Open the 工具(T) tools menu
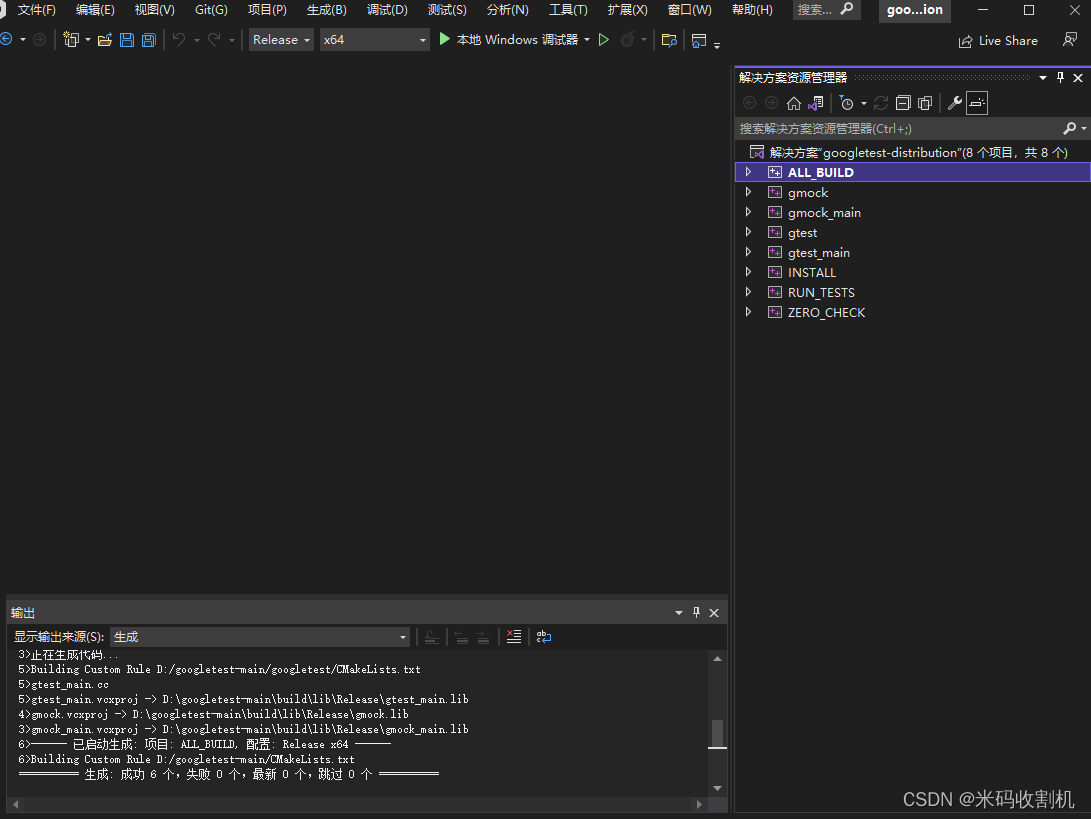Image resolution: width=1091 pixels, height=819 pixels. [x=568, y=10]
